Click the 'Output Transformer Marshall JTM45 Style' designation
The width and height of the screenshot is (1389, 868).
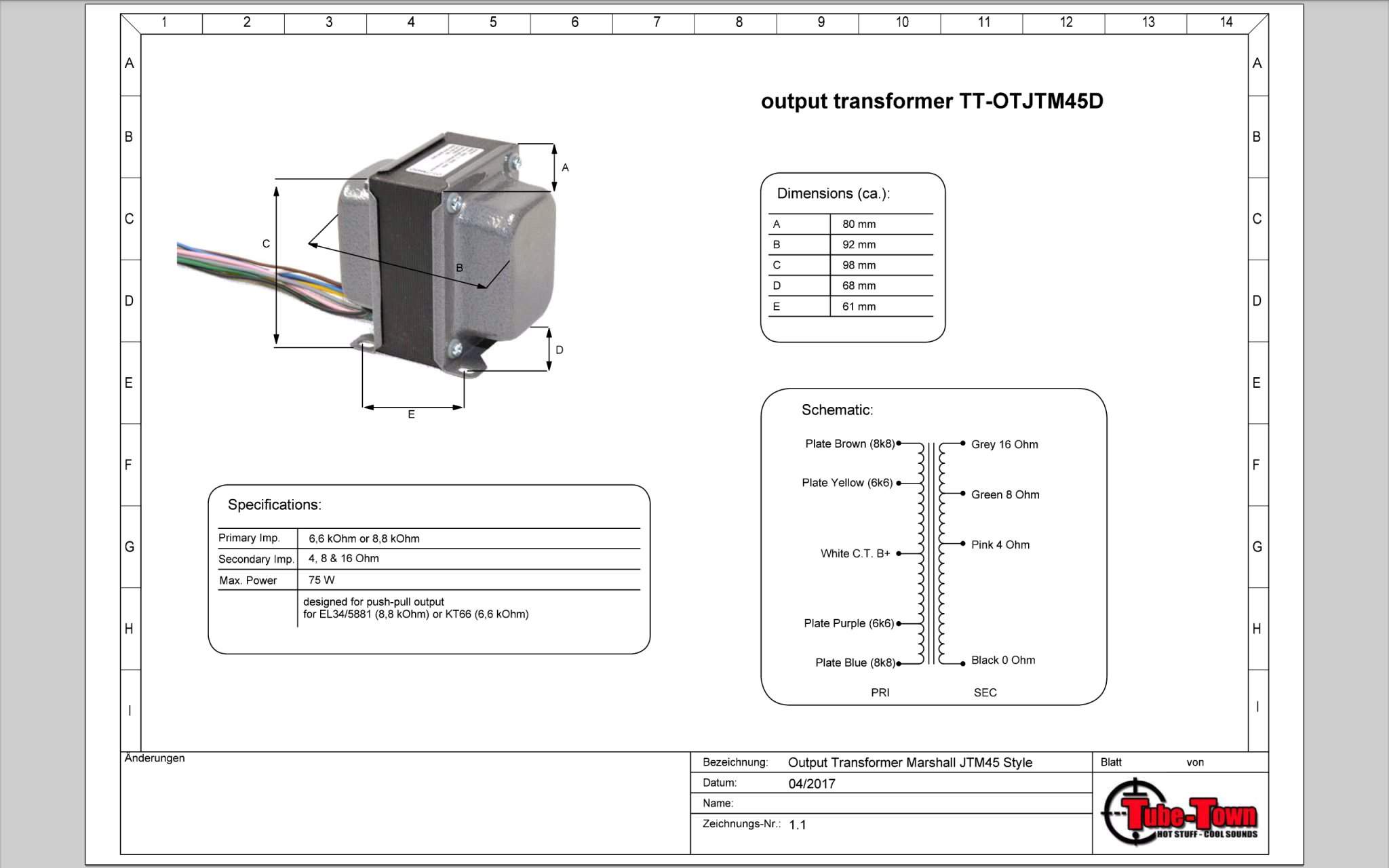[x=909, y=763]
